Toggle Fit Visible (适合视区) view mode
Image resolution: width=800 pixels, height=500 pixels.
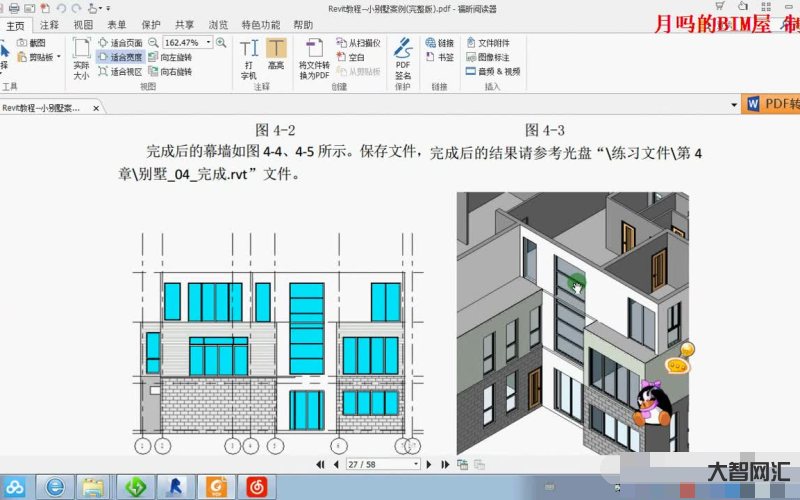point(119,71)
